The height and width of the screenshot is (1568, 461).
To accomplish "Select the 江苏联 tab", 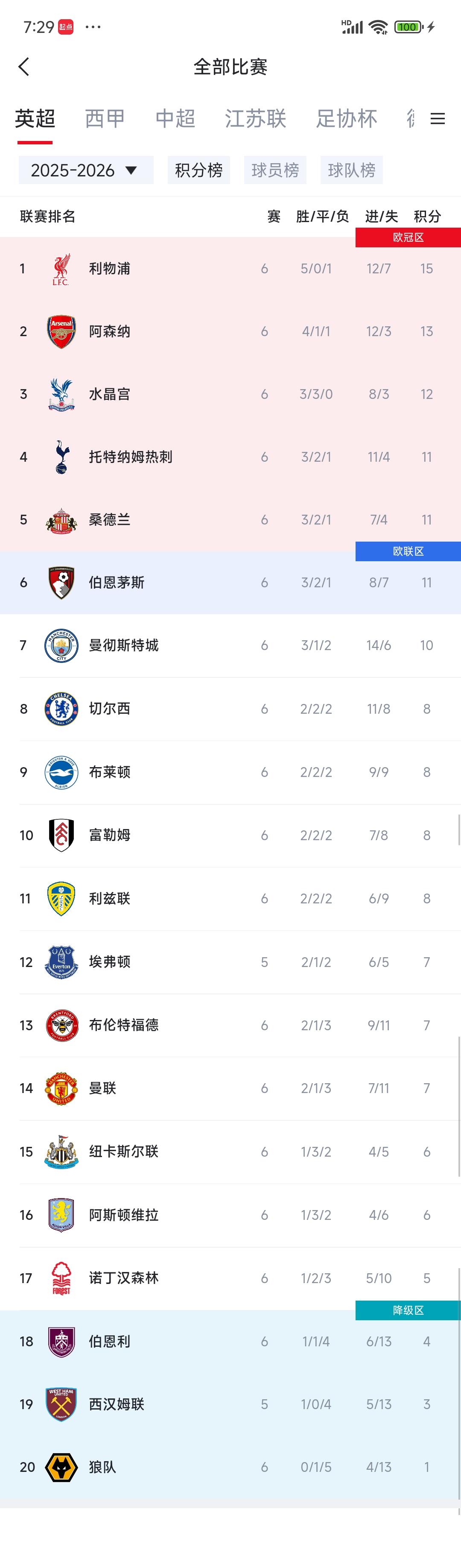I will pyautogui.click(x=255, y=119).
